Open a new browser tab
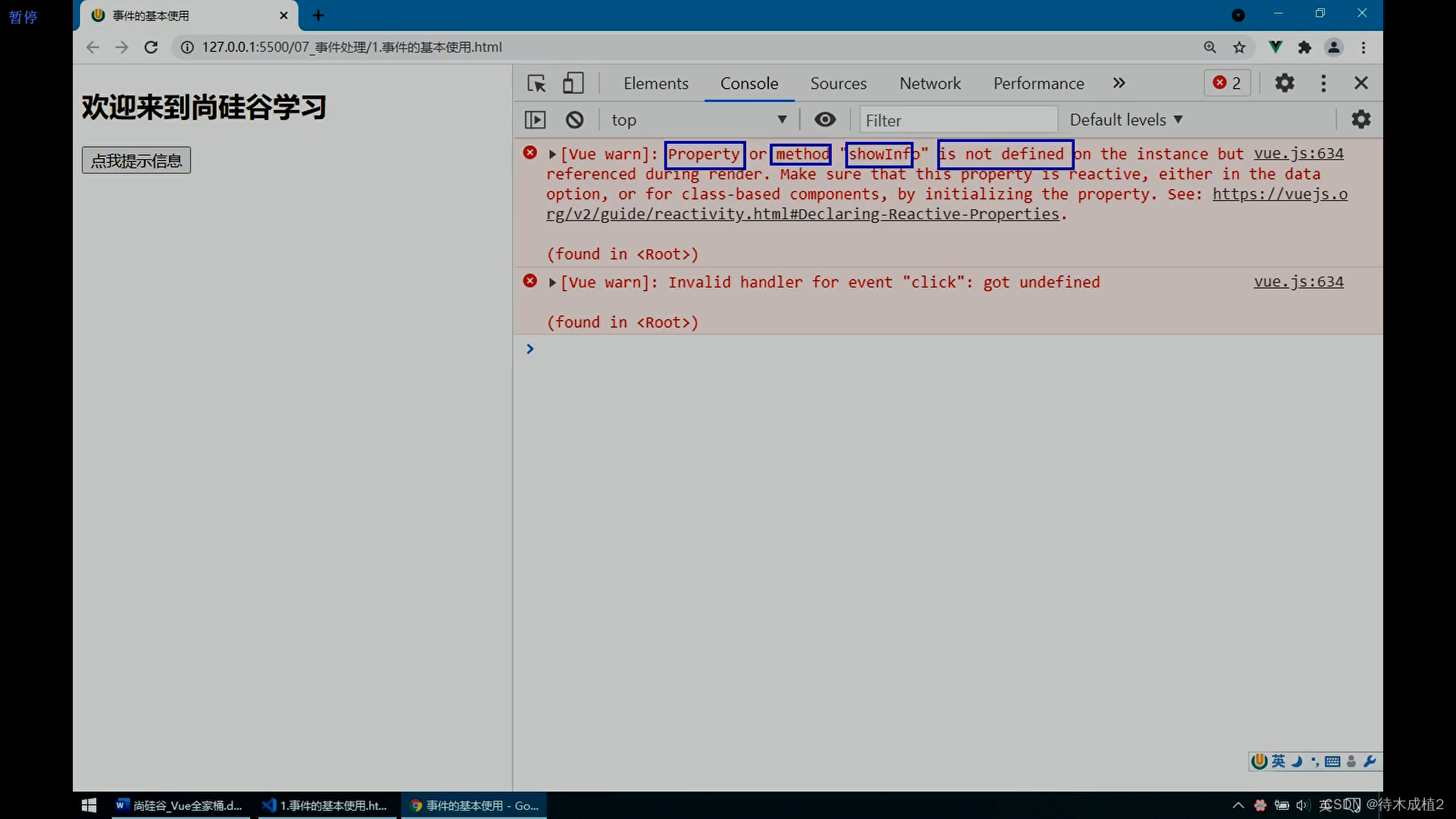This screenshot has height=819, width=1456. 318,15
